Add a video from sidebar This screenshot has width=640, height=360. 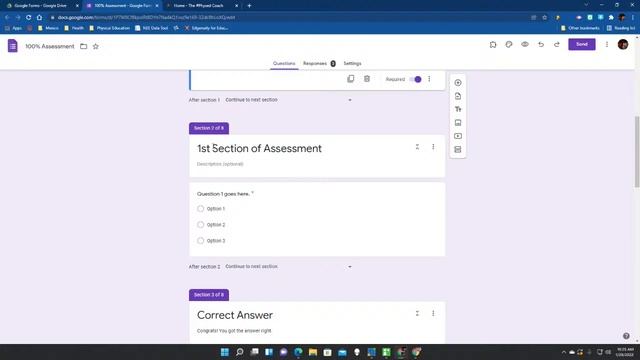coord(458,136)
